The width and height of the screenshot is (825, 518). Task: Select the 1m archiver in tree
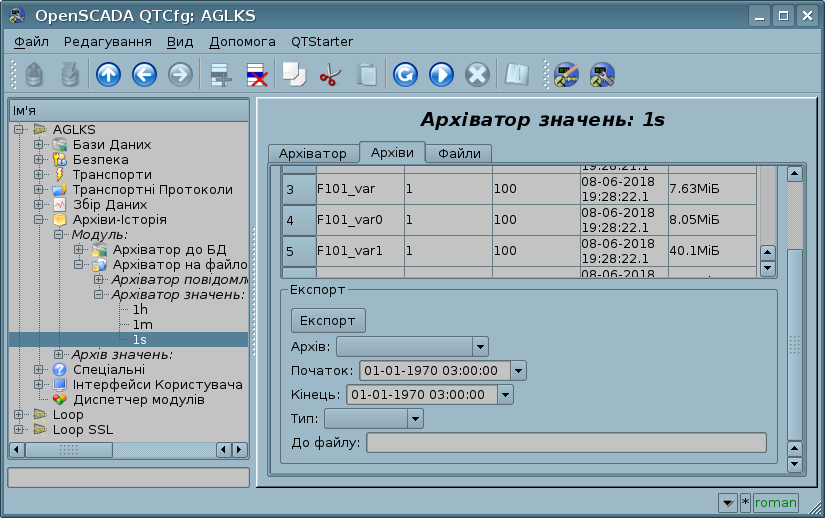(143, 325)
